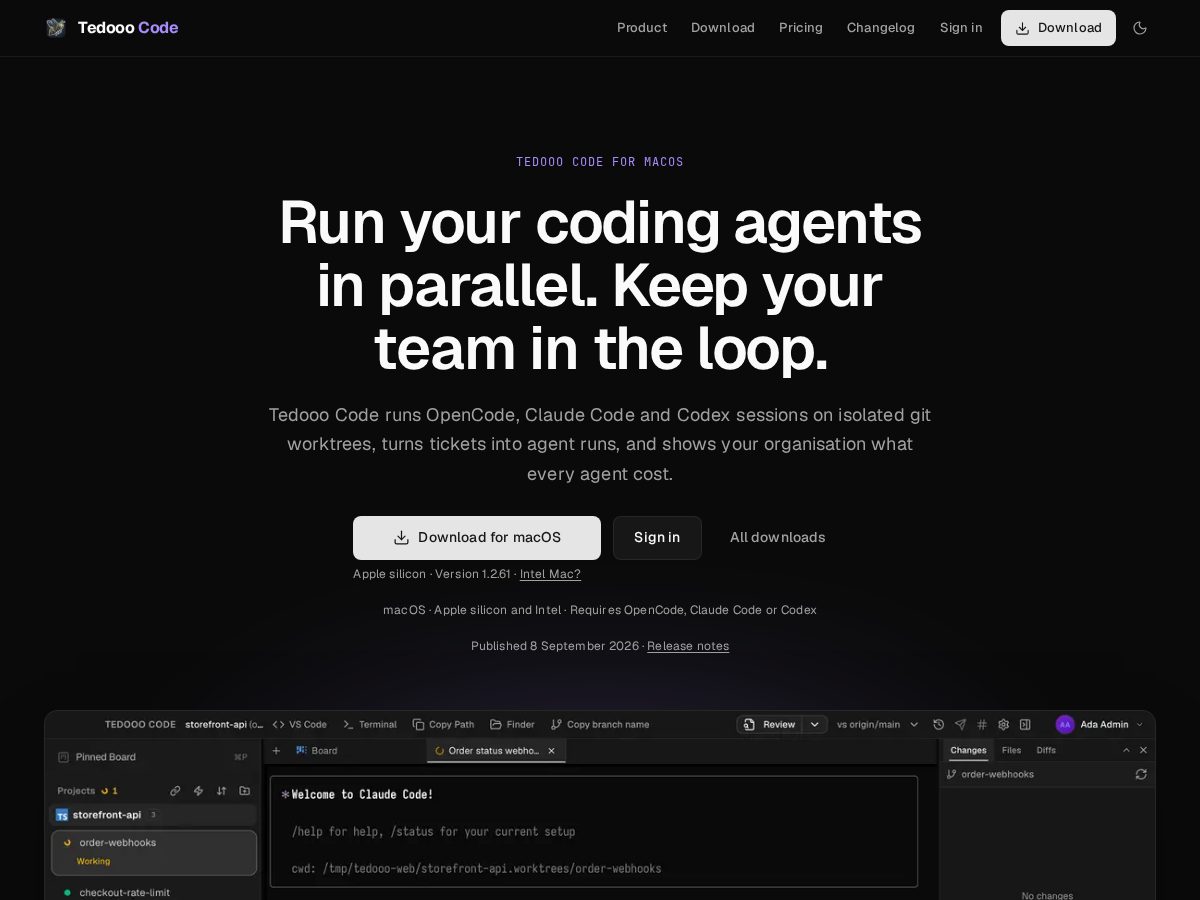This screenshot has width=1200, height=900.
Task: Collapse the changes panel chevron
Action: pos(1126,750)
